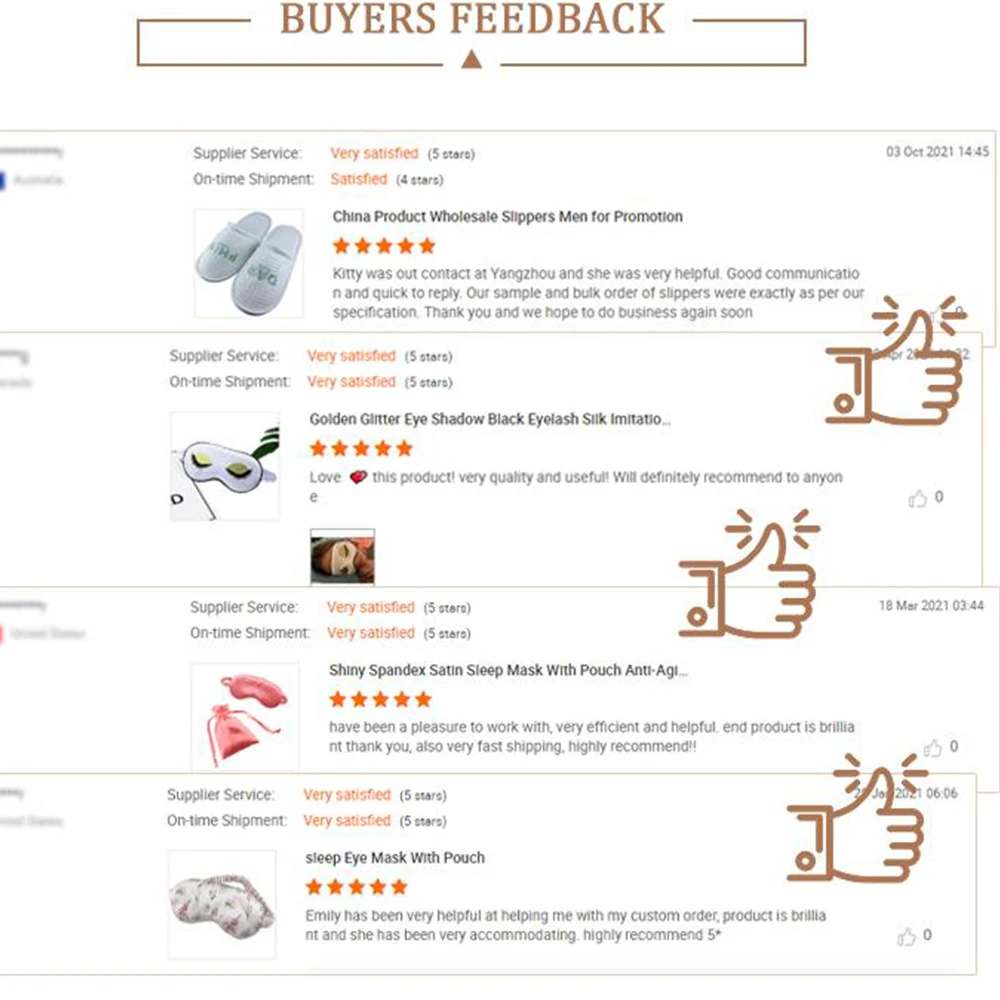Open Golden Glitter Eye Shadow Black Eyelash link
This screenshot has height=1000, width=1000.
click(490, 419)
